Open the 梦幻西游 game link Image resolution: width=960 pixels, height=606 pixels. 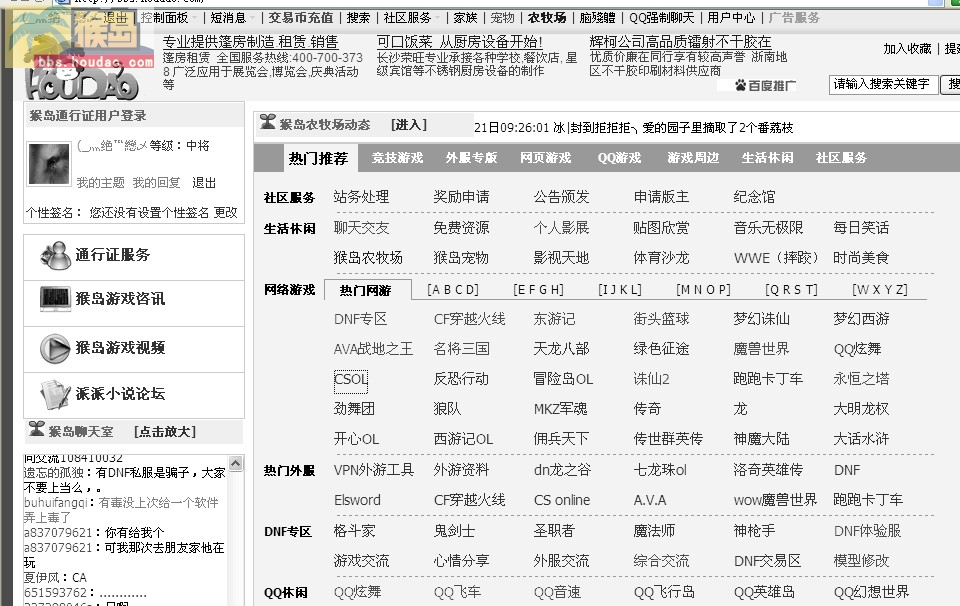[x=861, y=320]
